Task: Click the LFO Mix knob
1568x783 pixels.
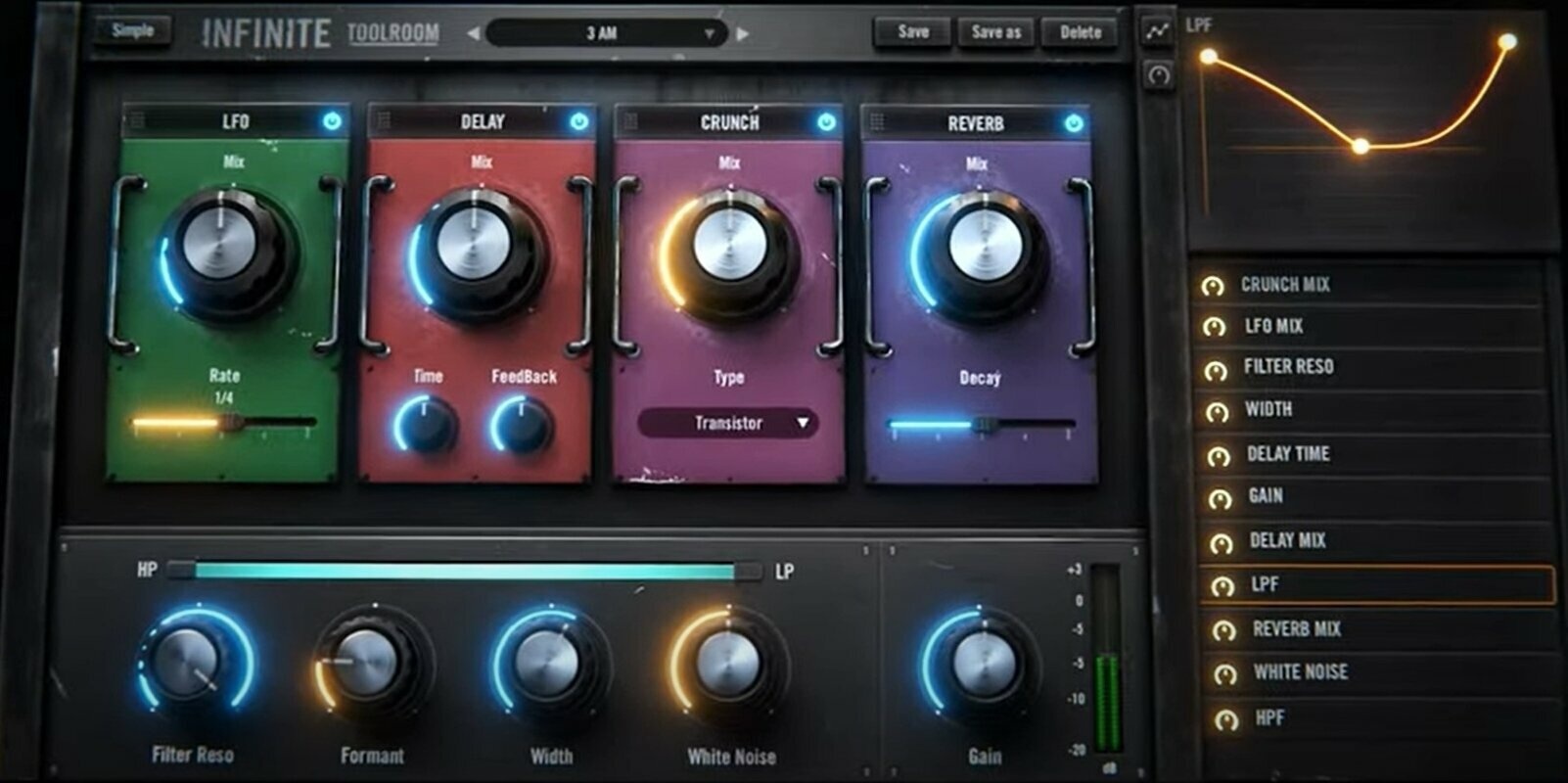Action: (x=226, y=252)
